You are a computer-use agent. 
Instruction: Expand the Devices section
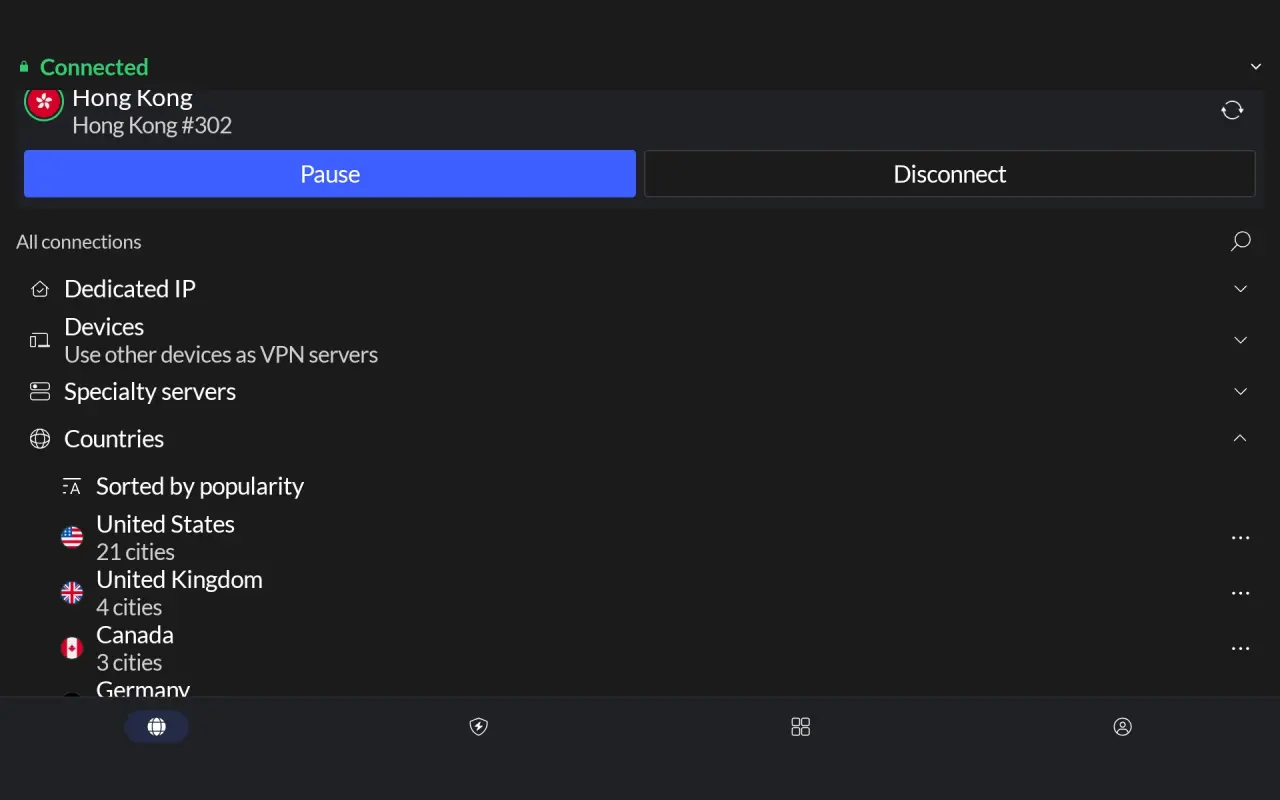[x=1240, y=340]
